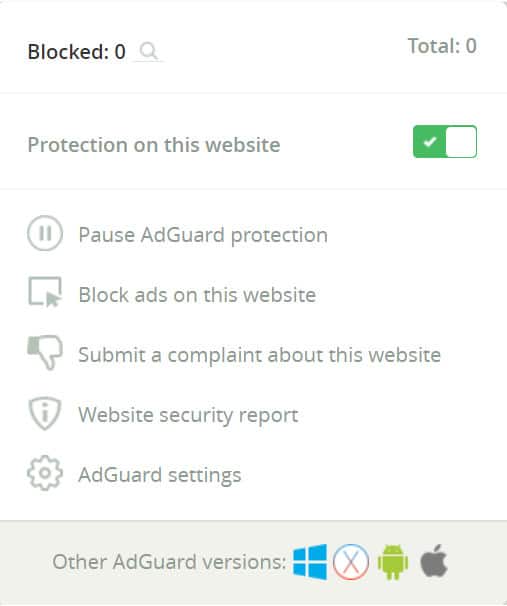This screenshot has width=507, height=606.
Task: Click the green checkmark on toggle
Action: click(429, 142)
